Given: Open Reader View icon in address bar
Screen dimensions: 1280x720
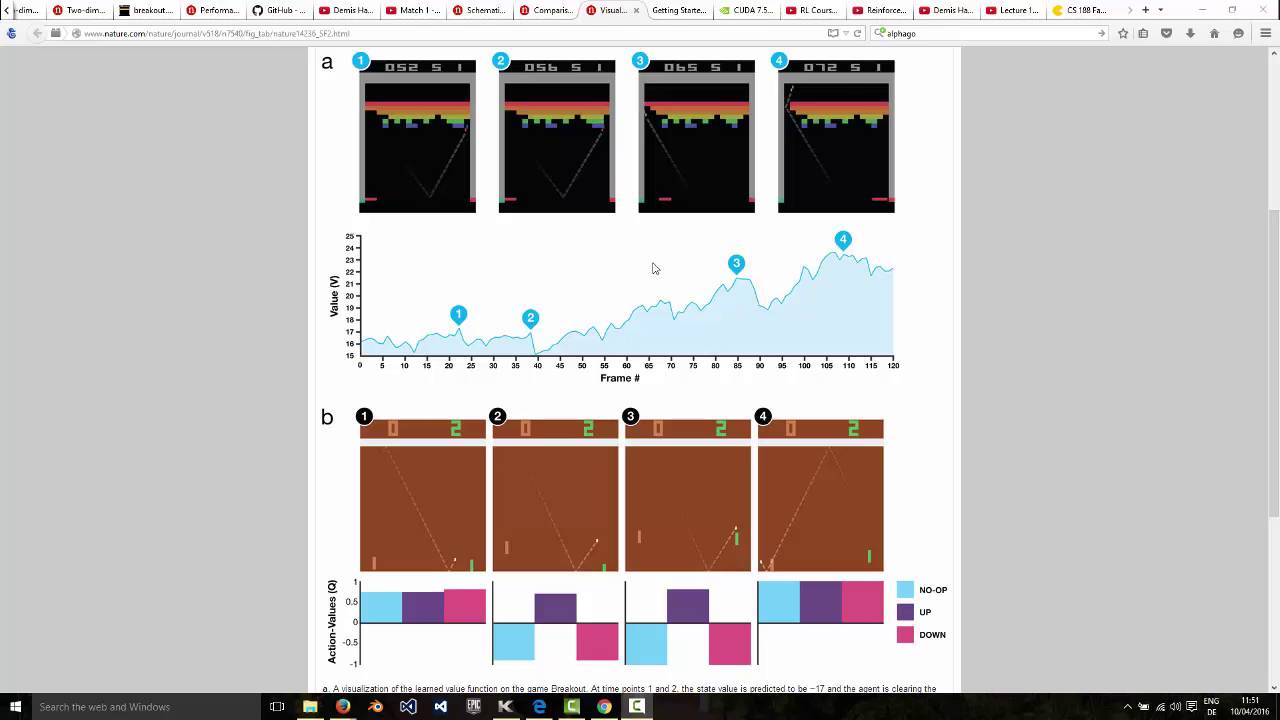Looking at the screenshot, I should [833, 33].
